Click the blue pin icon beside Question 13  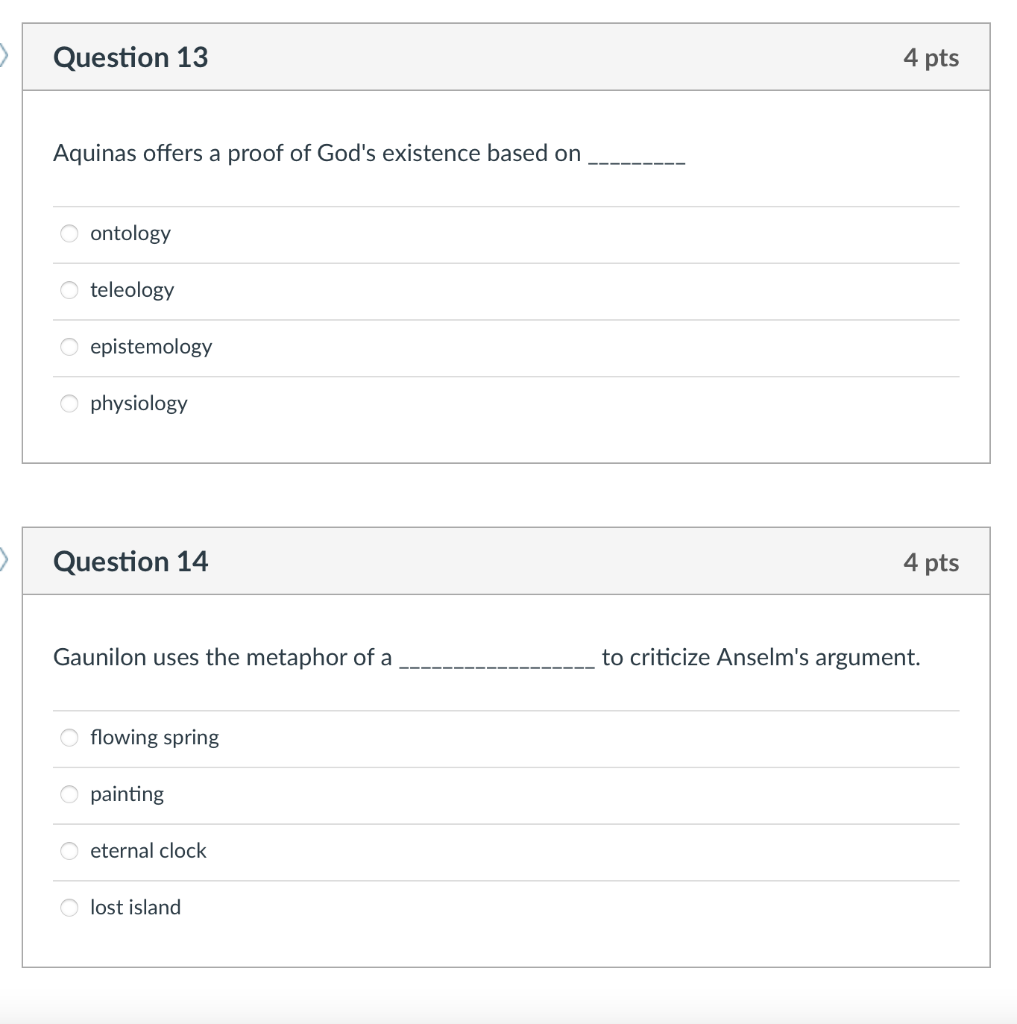click(4, 57)
